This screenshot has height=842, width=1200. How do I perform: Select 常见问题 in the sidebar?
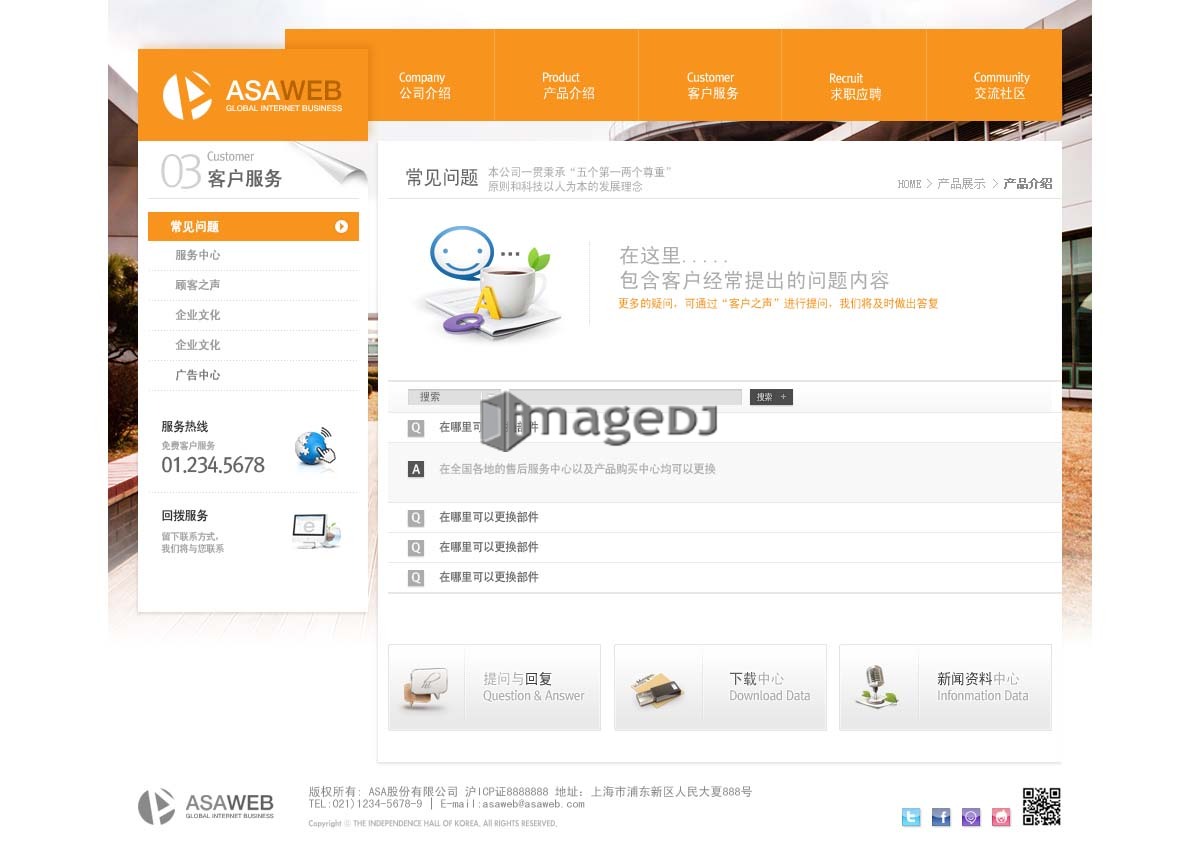pyautogui.click(x=253, y=226)
